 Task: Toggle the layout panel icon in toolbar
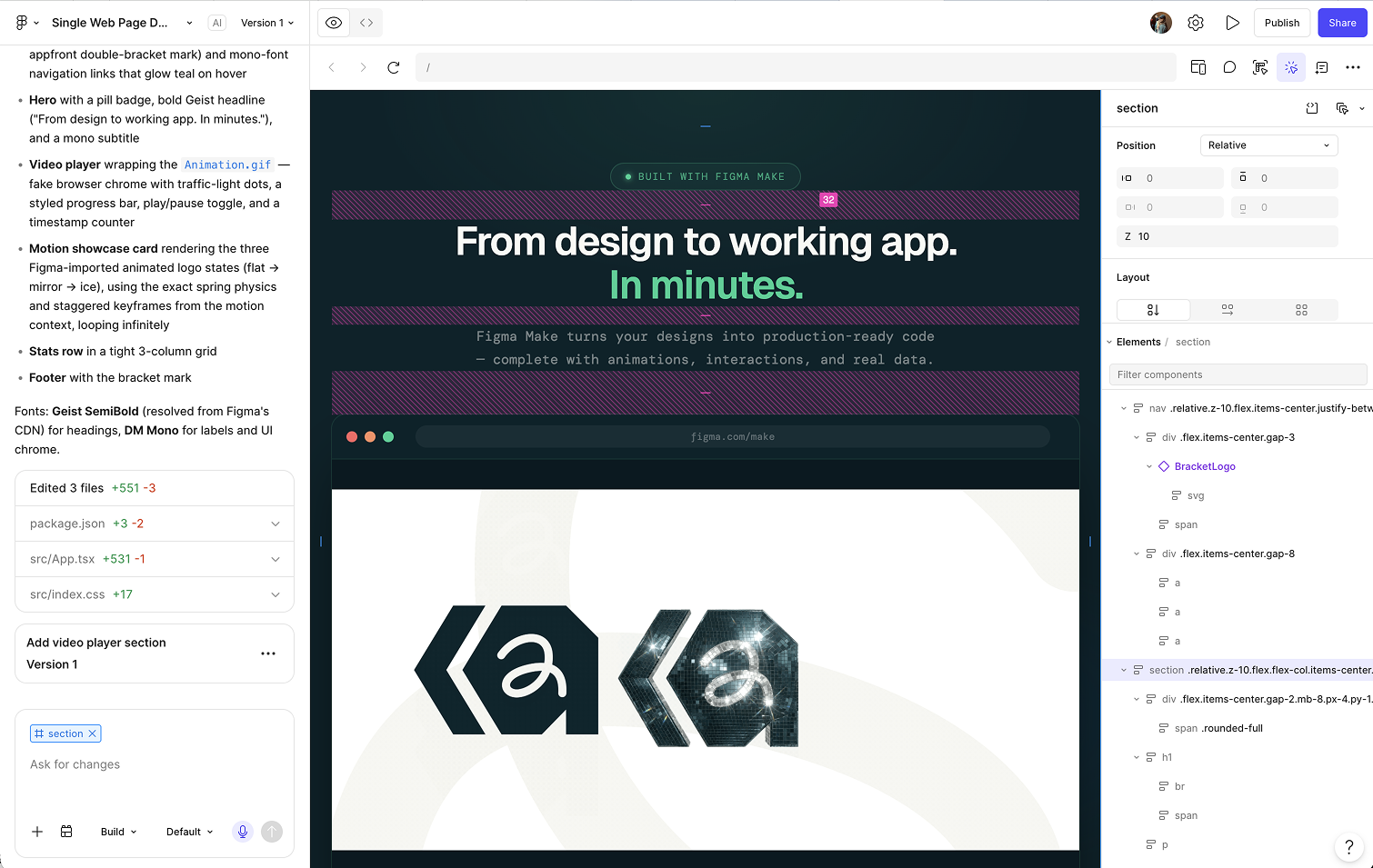[1198, 67]
